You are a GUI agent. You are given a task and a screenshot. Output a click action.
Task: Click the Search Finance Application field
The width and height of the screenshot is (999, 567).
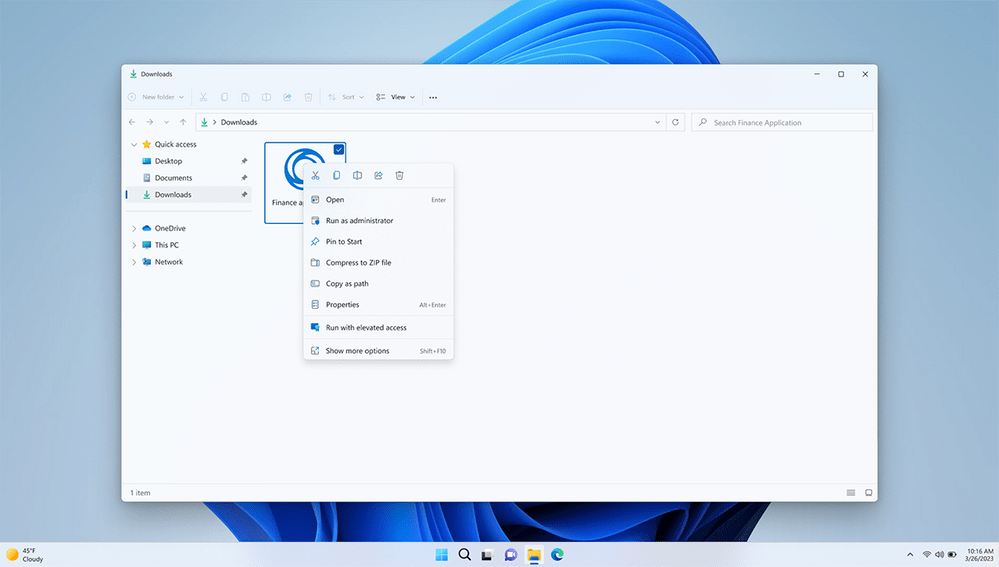tap(782, 122)
